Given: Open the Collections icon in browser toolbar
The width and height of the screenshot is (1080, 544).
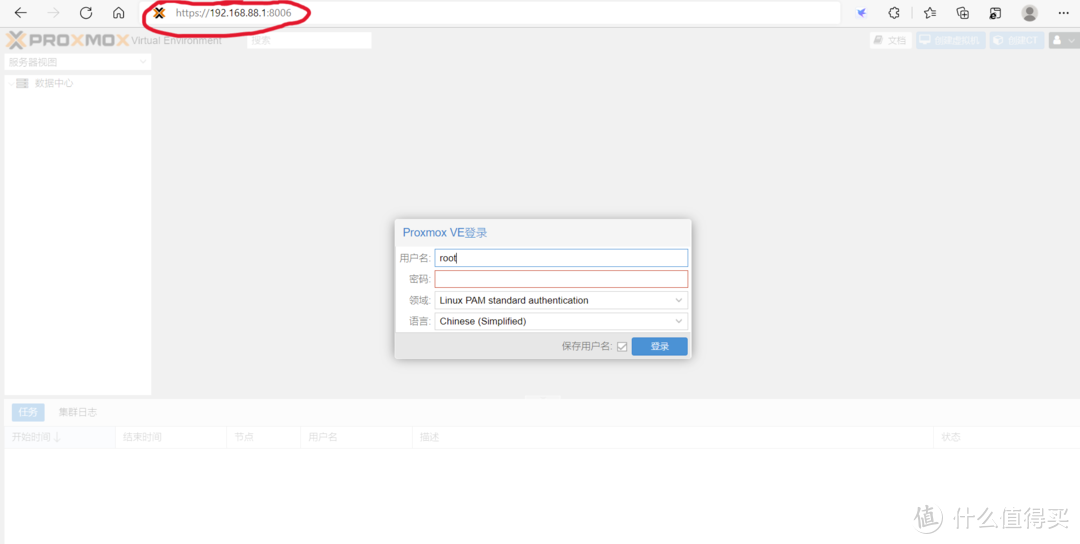Looking at the screenshot, I should [x=963, y=13].
